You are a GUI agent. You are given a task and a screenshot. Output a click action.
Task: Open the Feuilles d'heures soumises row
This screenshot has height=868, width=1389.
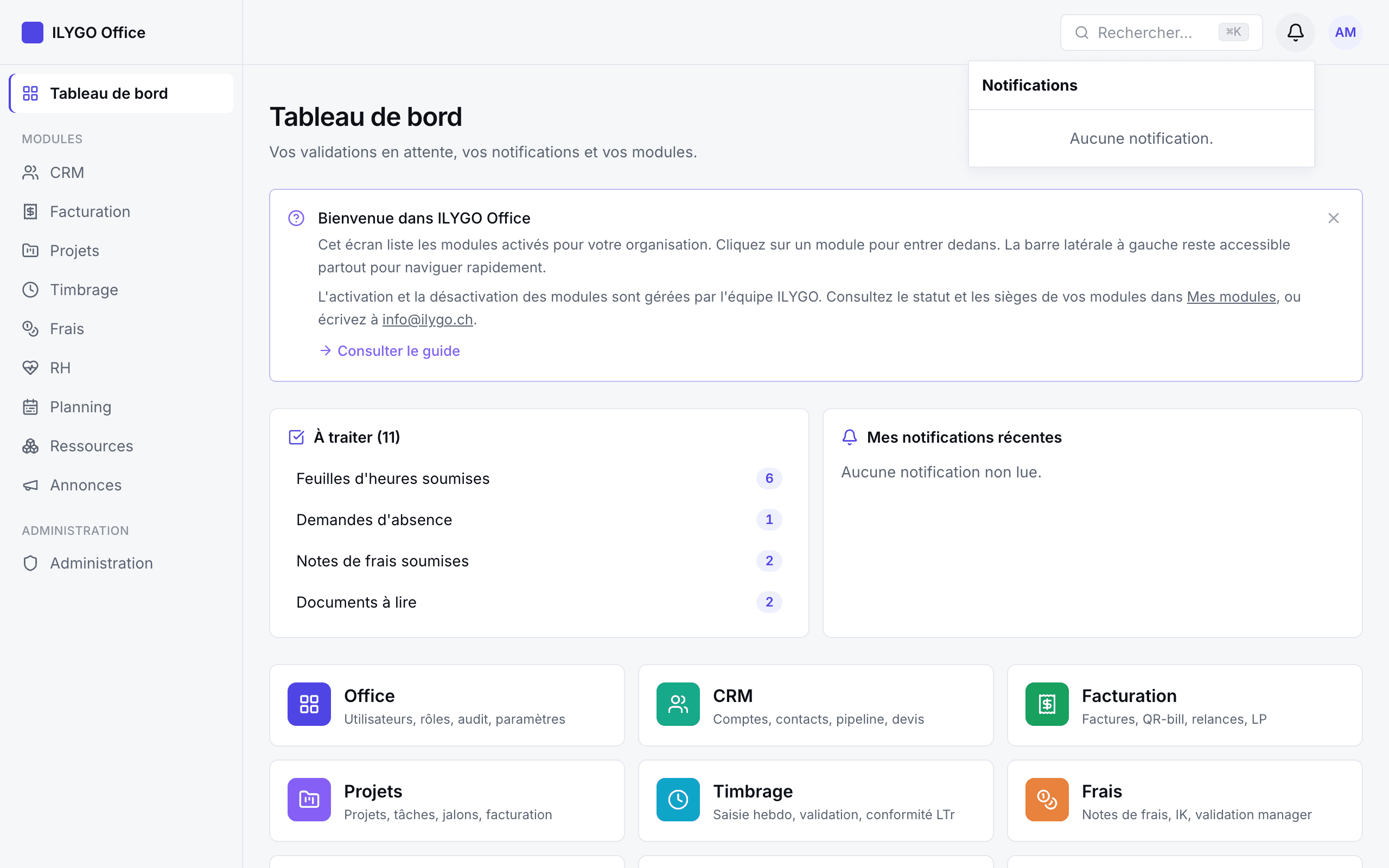[x=539, y=479]
